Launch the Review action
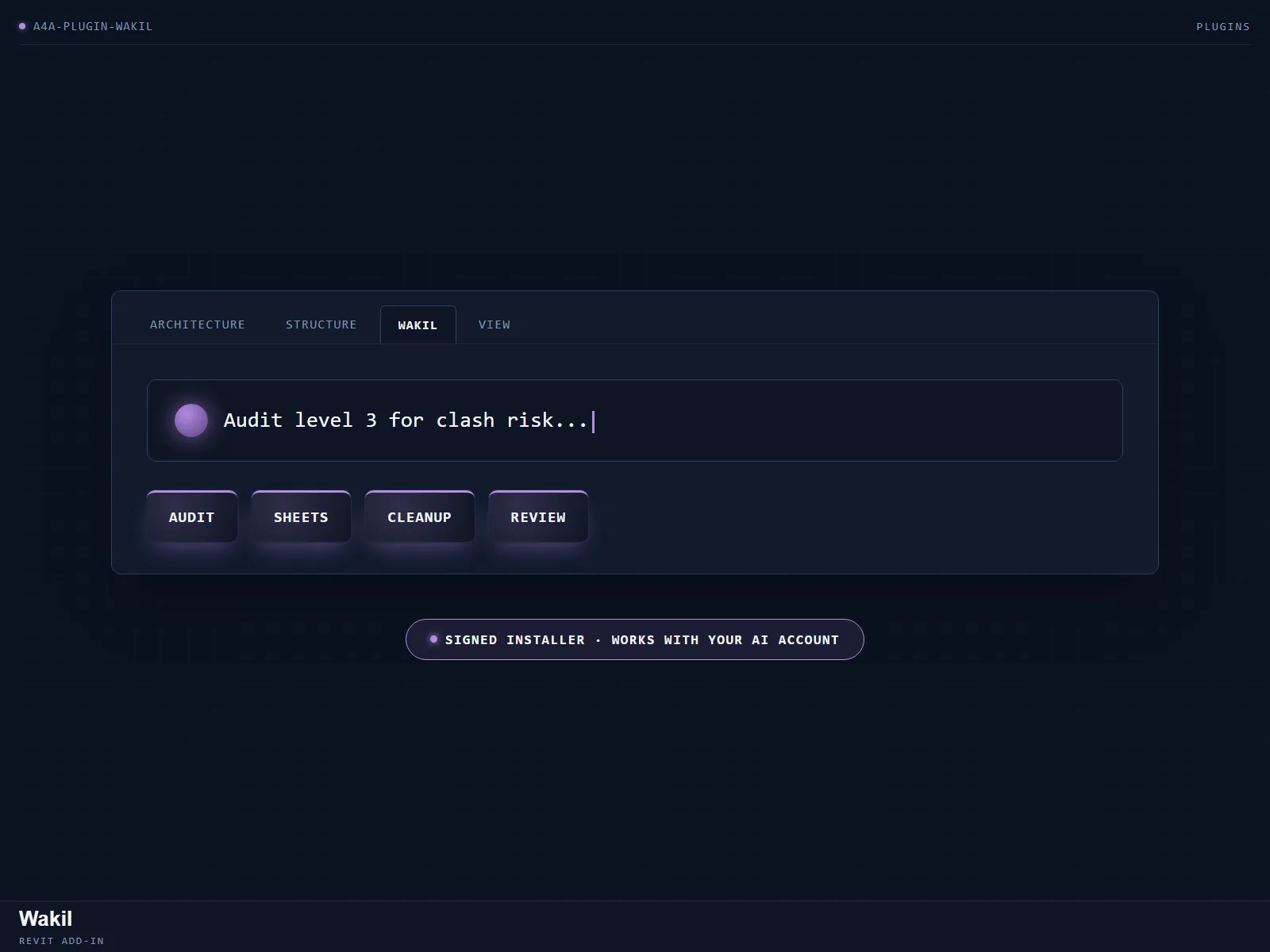 pyautogui.click(x=538, y=517)
